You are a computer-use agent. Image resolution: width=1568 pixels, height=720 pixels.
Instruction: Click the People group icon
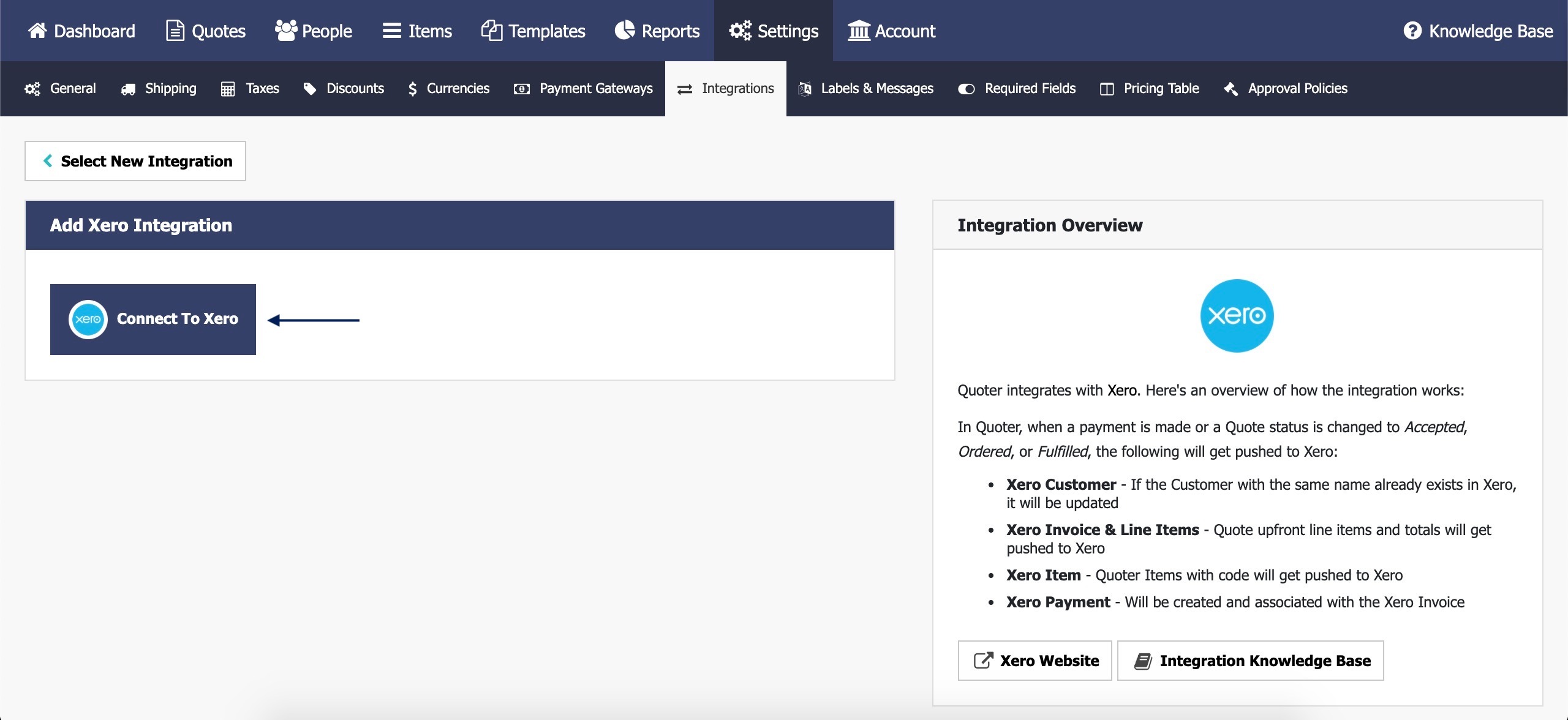pyautogui.click(x=286, y=31)
